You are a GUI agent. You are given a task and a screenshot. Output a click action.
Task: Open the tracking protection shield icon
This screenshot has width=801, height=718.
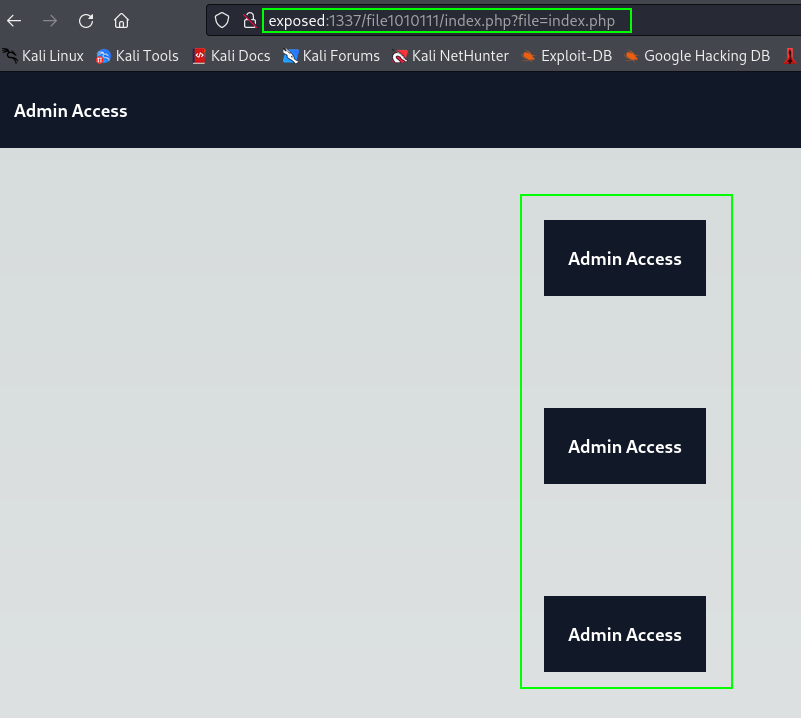click(222, 21)
